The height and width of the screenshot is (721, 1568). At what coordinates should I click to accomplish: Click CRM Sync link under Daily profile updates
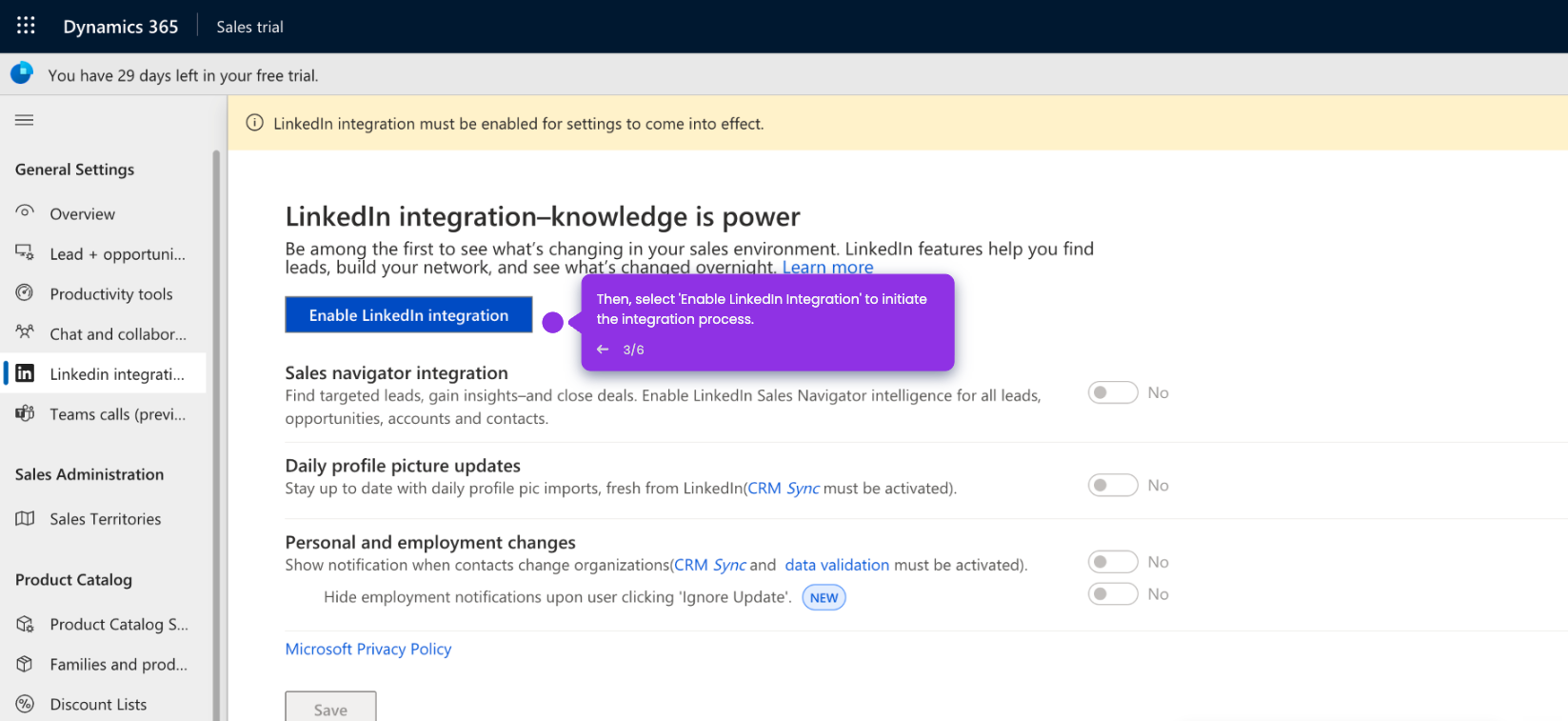point(784,488)
